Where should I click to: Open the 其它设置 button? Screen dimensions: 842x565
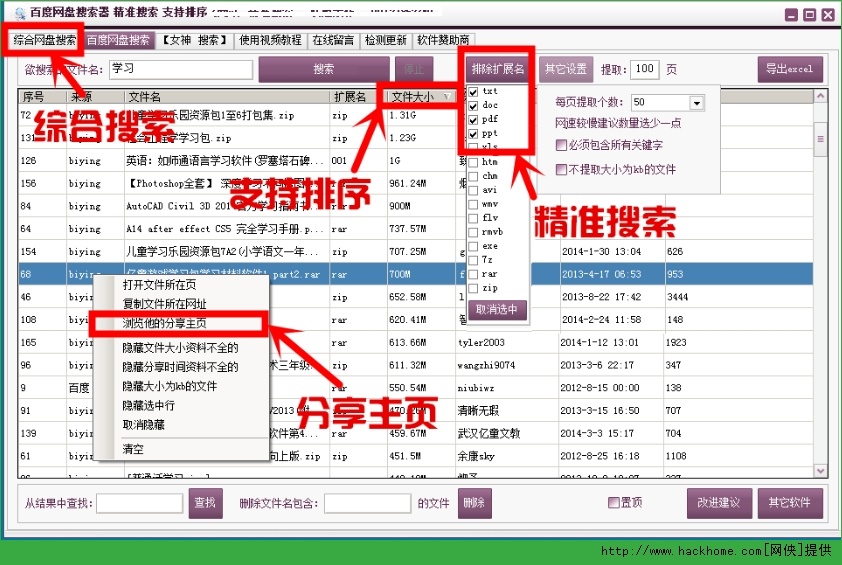click(x=566, y=69)
